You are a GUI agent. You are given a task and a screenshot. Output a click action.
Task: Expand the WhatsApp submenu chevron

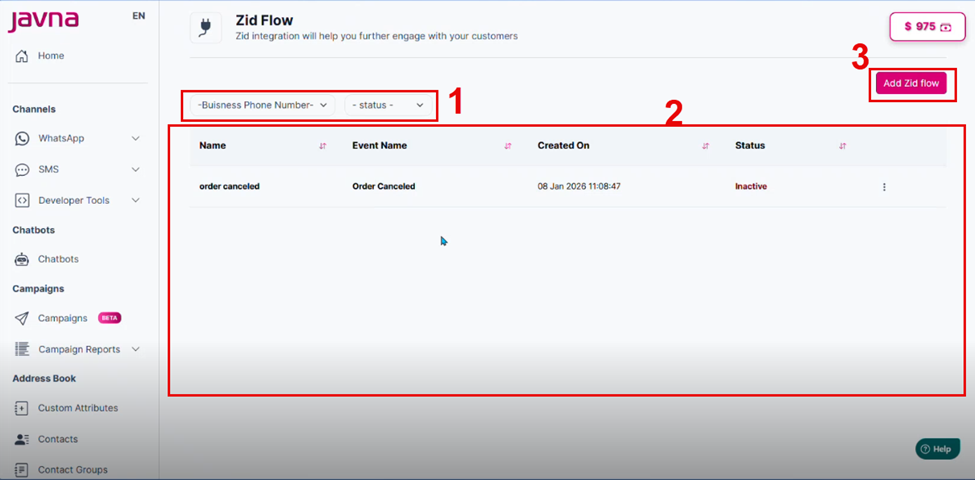(x=136, y=139)
